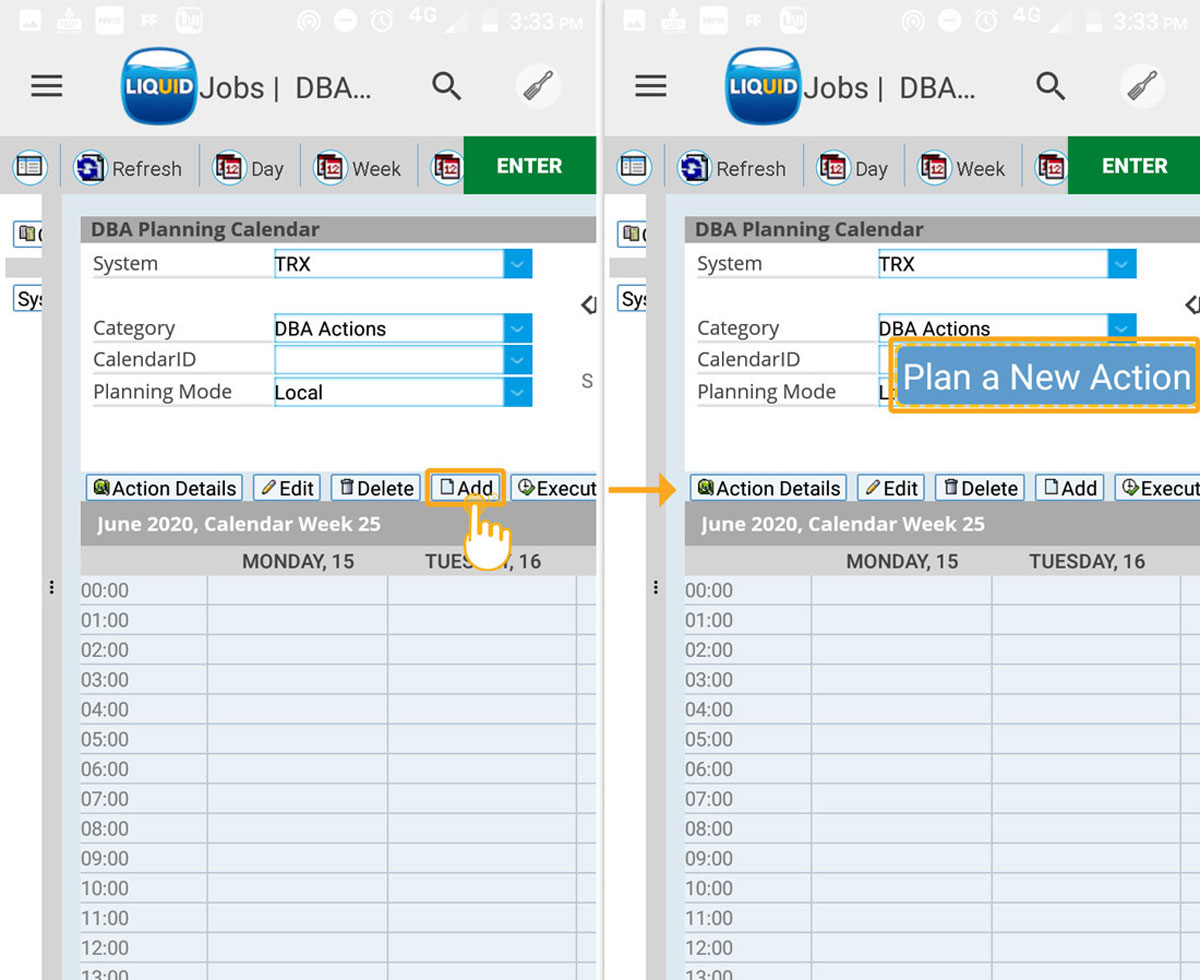Expand Category dropdown arrow in left screen
The height and width of the screenshot is (980, 1200).
click(x=517, y=328)
